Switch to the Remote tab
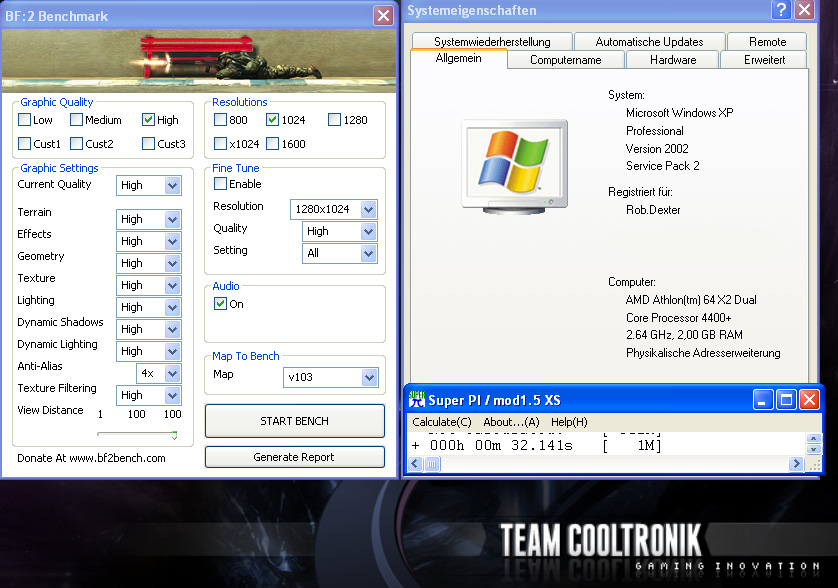This screenshot has width=838, height=588. pyautogui.click(x=767, y=42)
